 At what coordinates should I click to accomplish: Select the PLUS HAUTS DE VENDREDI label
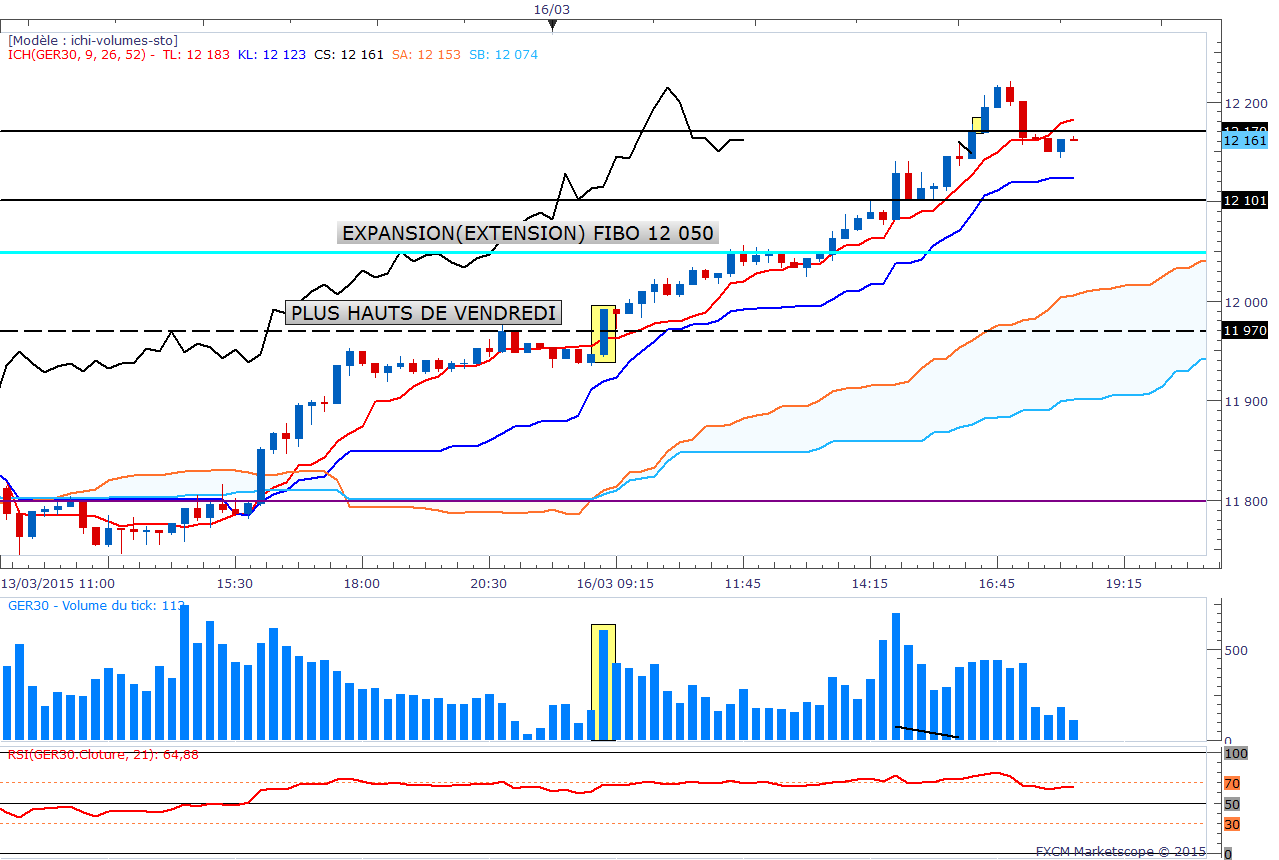(x=423, y=313)
